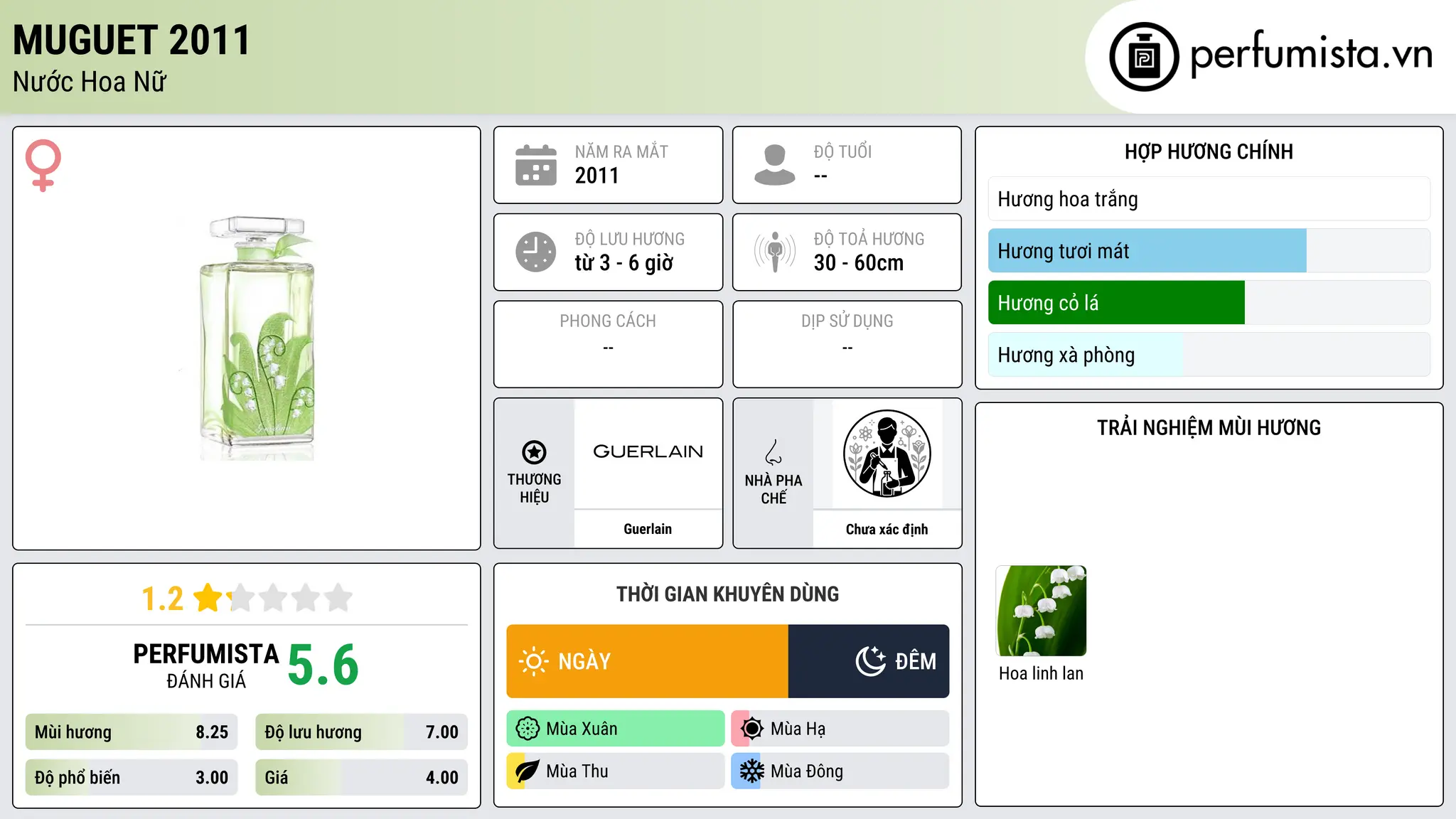The image size is (1456, 819).
Task: Click the calendar icon beside Năm ra mắt
Action: [x=536, y=165]
